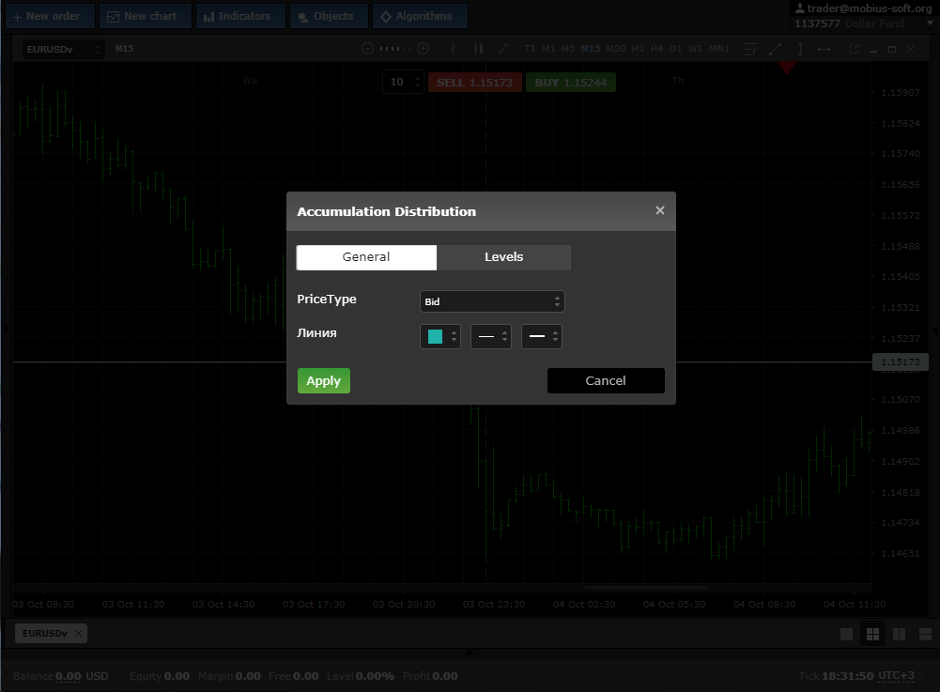This screenshot has height=692, width=940.
Task: Select four-chart grid layout icon
Action: [873, 634]
